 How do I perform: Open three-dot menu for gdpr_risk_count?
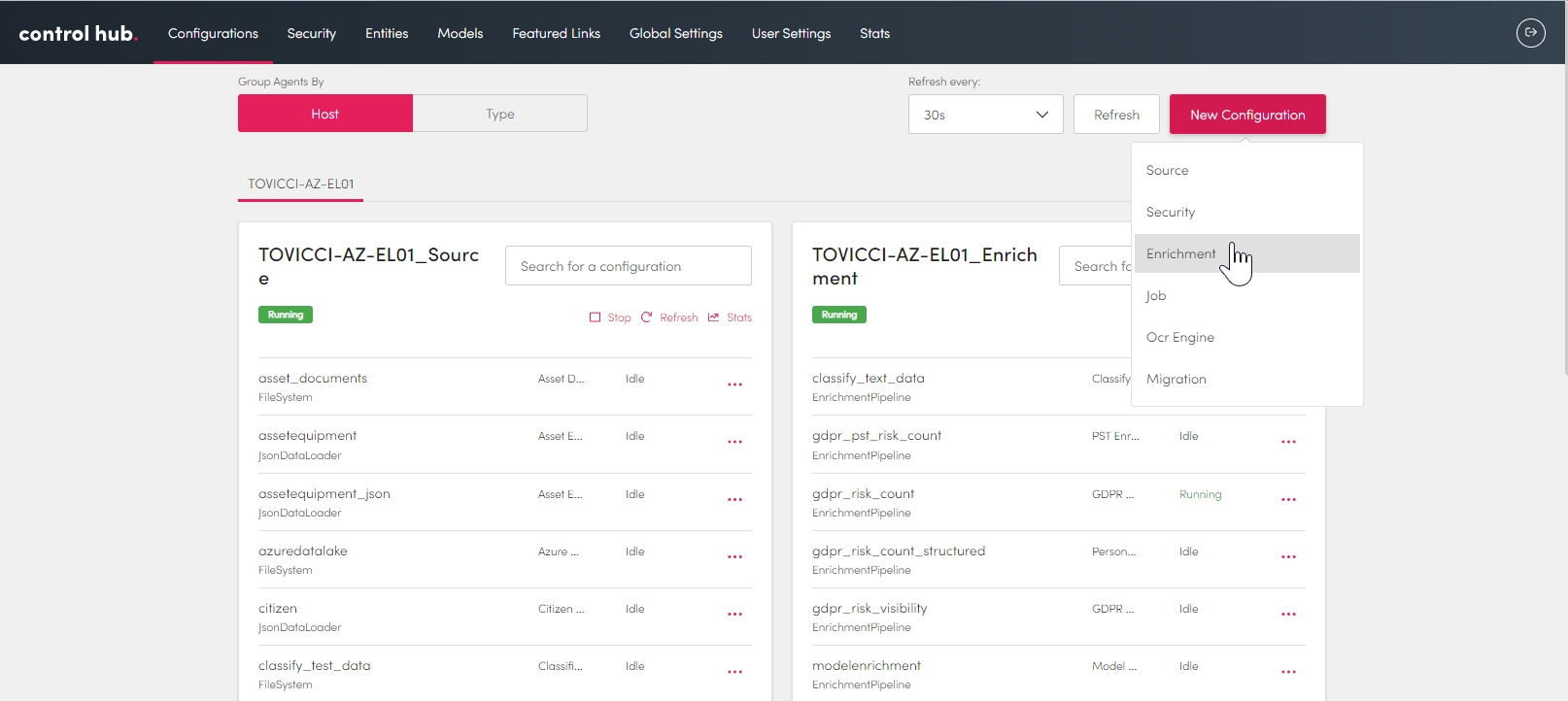coord(1288,500)
